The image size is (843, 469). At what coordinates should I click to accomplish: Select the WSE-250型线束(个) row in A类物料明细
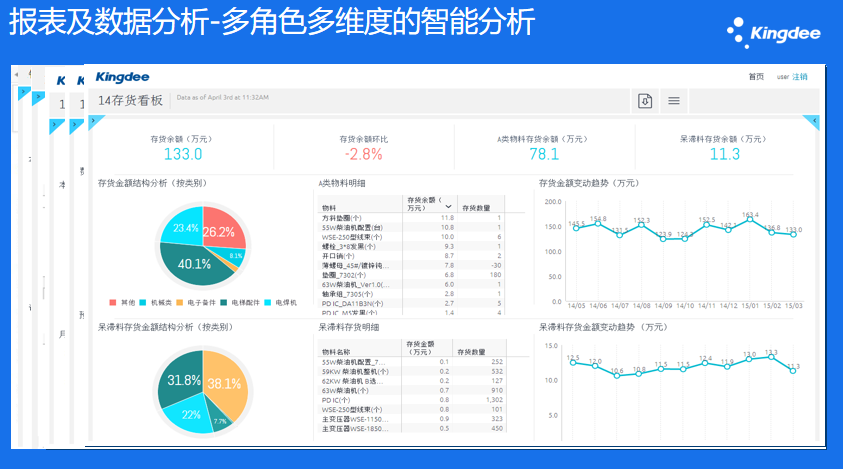411,237
